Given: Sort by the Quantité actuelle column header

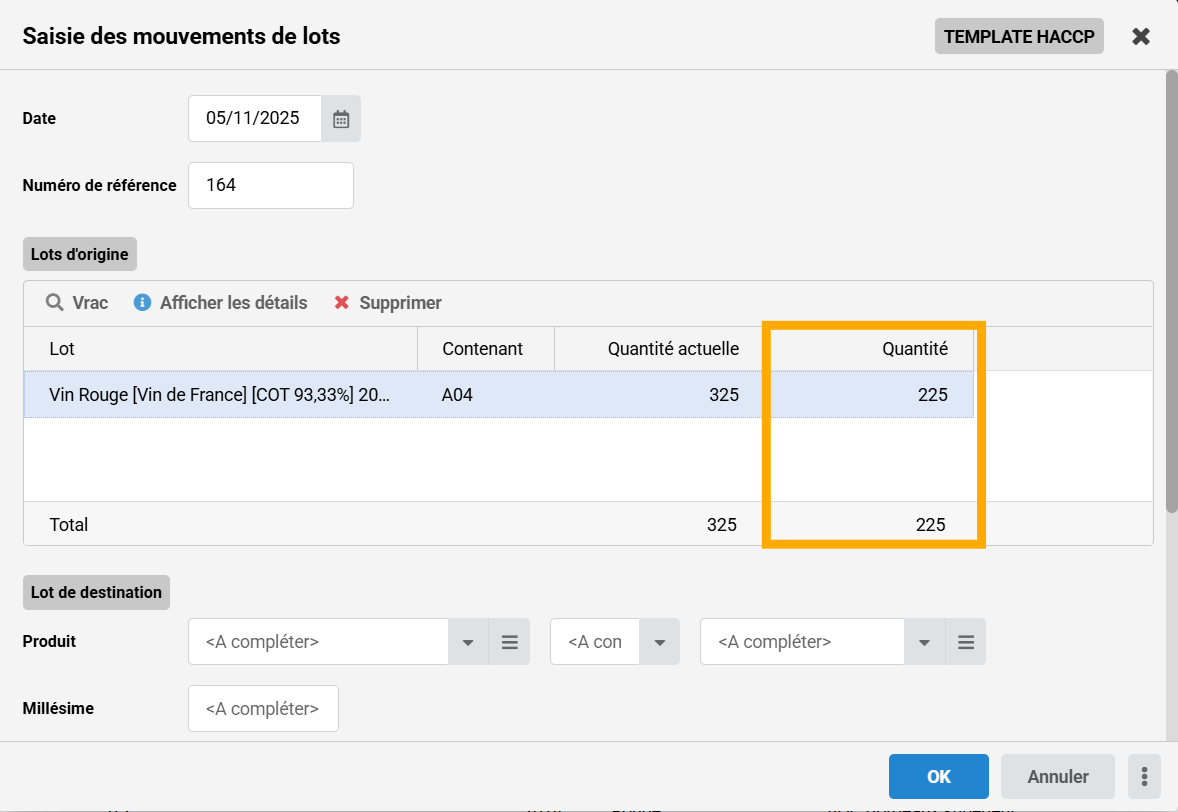Looking at the screenshot, I should [x=673, y=349].
